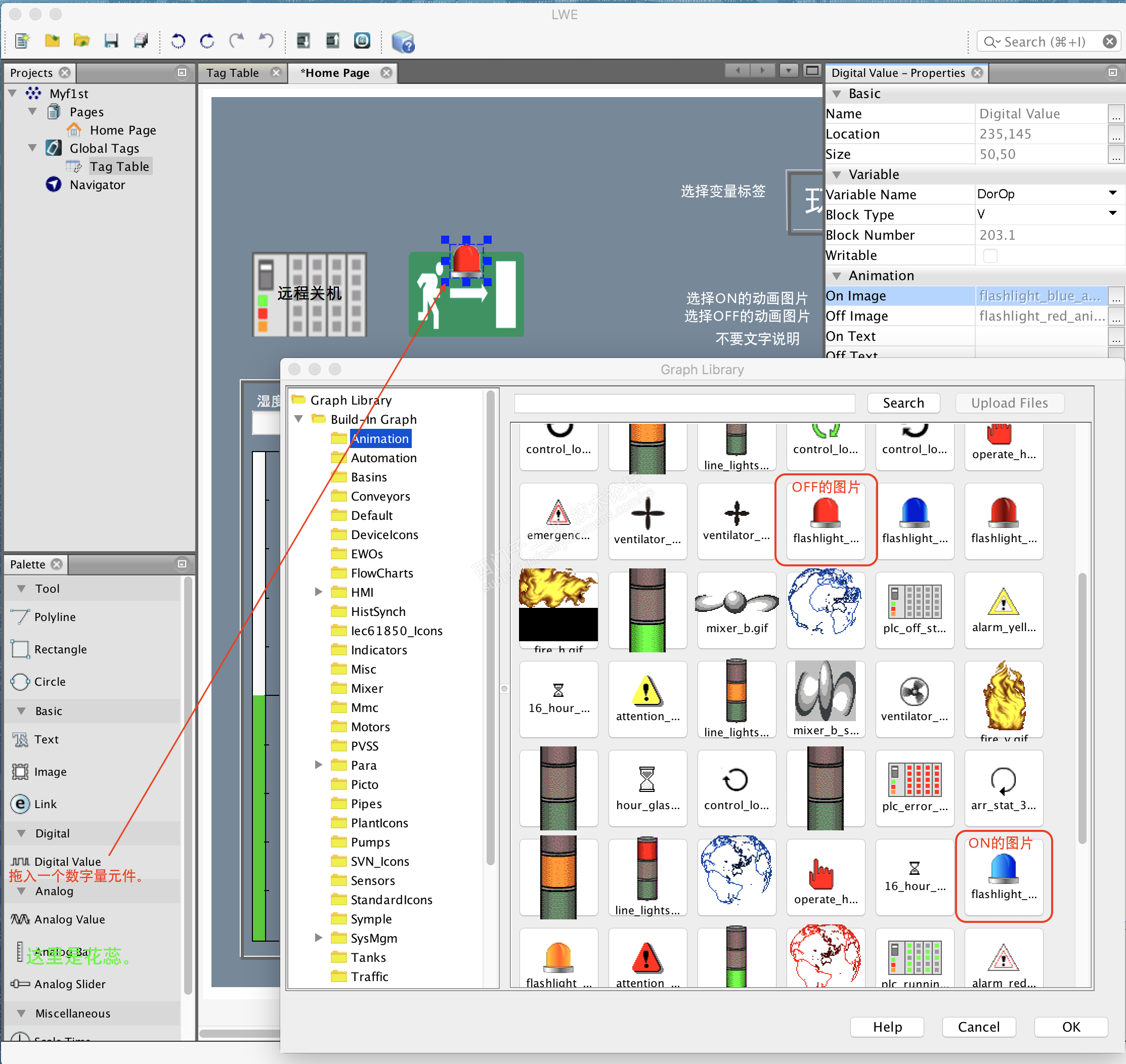Expand the HMI folder in Graph Library
The width and height of the screenshot is (1126, 1064).
coord(319,592)
